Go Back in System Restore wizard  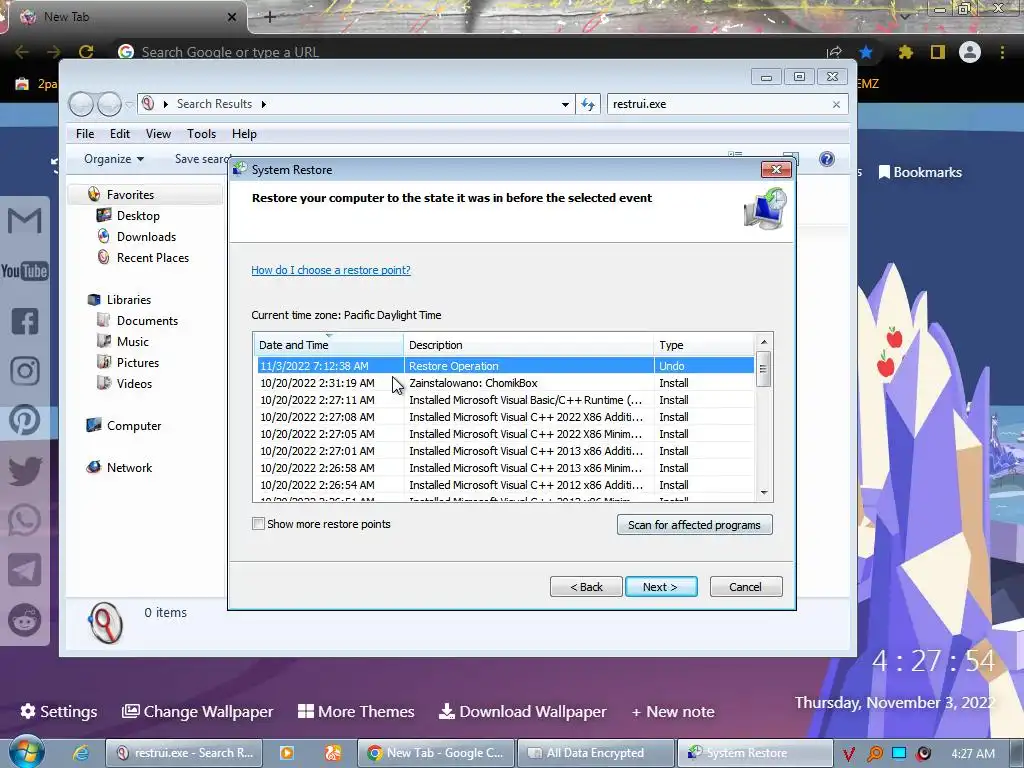click(586, 586)
